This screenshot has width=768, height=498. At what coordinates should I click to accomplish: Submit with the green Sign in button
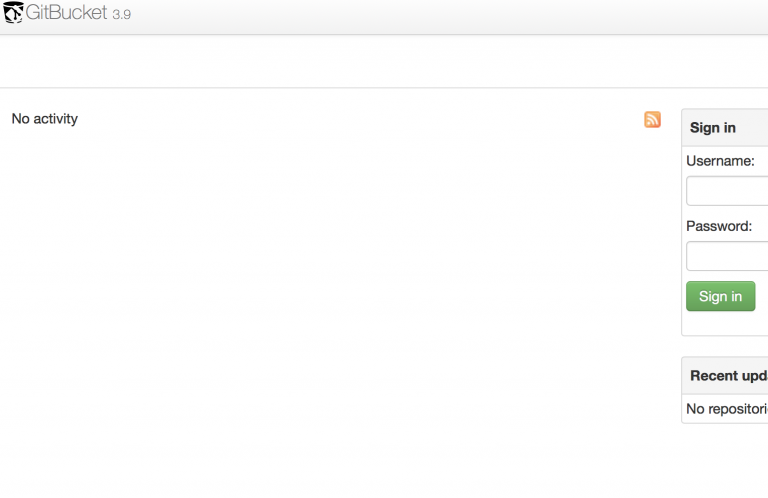coord(720,296)
